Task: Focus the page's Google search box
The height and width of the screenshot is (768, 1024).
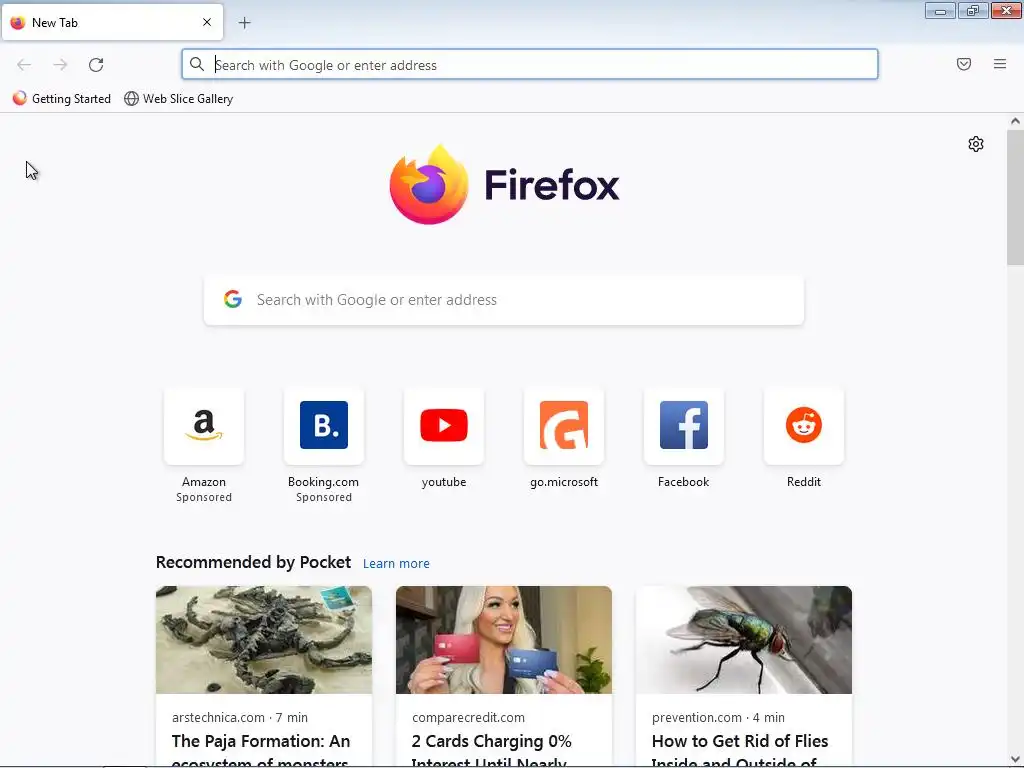Action: [x=504, y=300]
